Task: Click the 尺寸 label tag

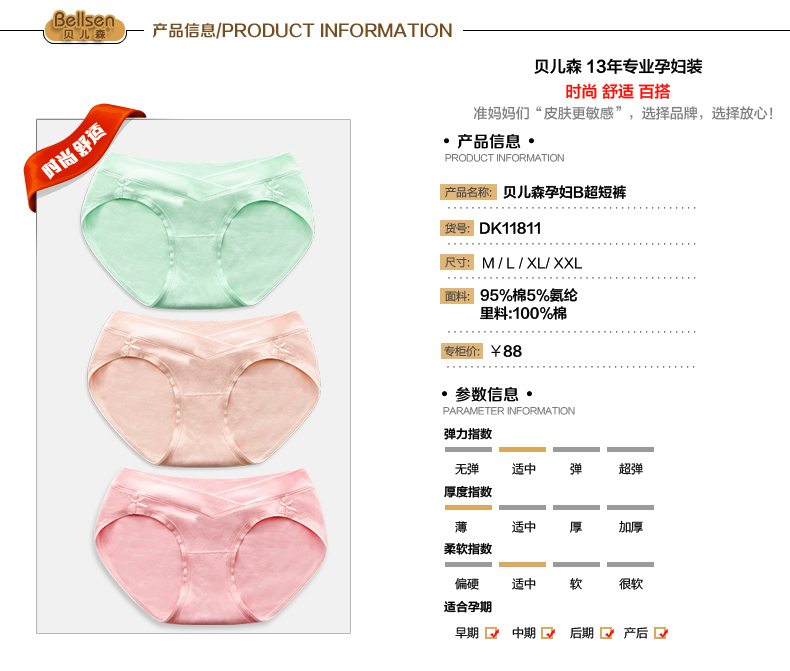Action: point(456,262)
